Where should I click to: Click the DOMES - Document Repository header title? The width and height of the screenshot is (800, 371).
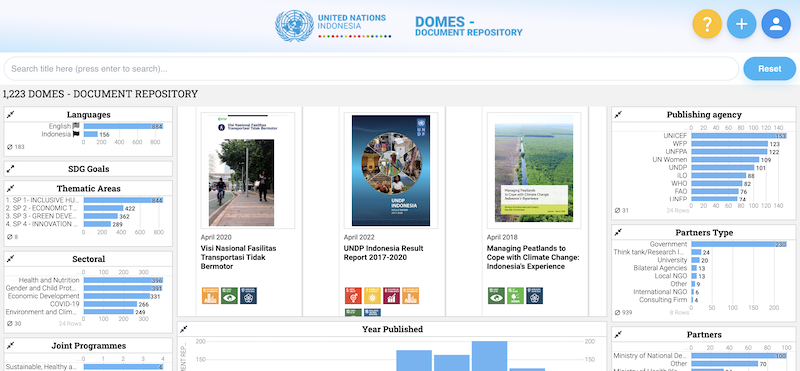coord(468,26)
